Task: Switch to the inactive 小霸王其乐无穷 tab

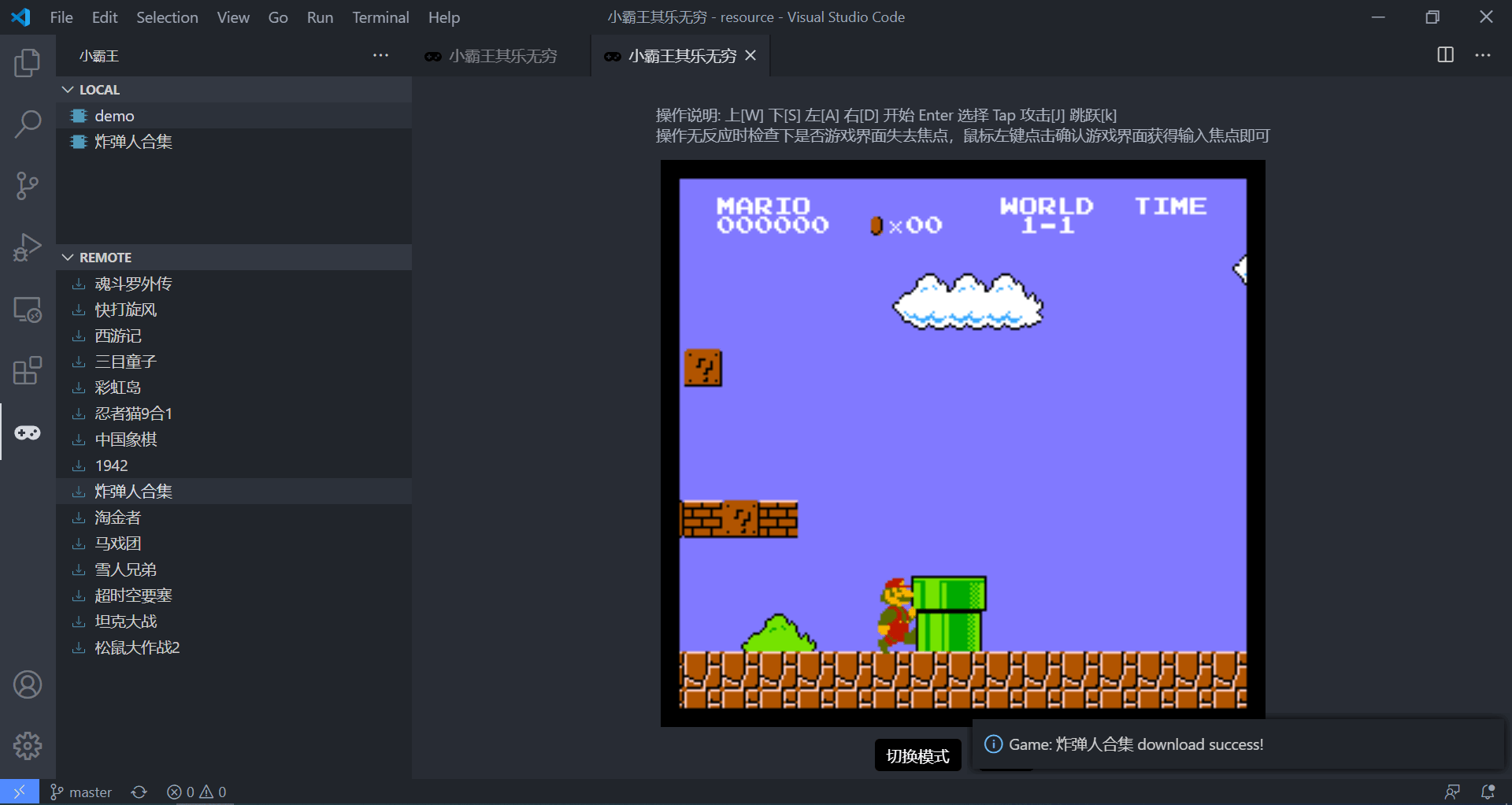Action: (x=501, y=56)
